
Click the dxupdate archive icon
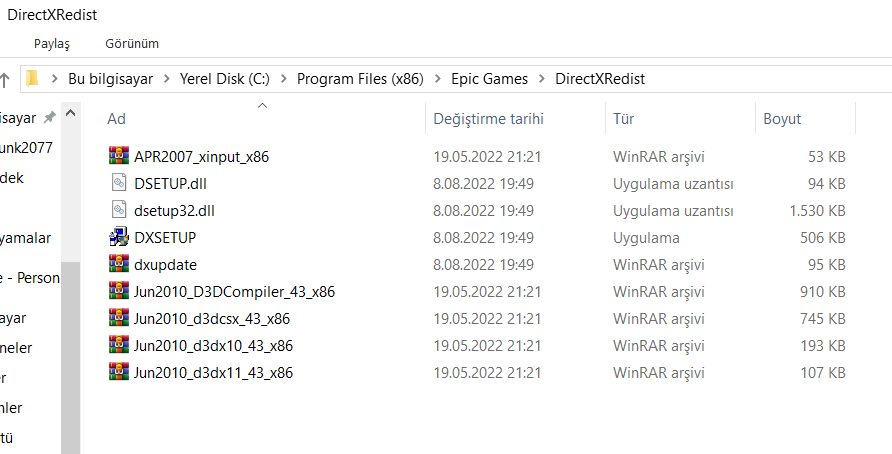(119, 264)
